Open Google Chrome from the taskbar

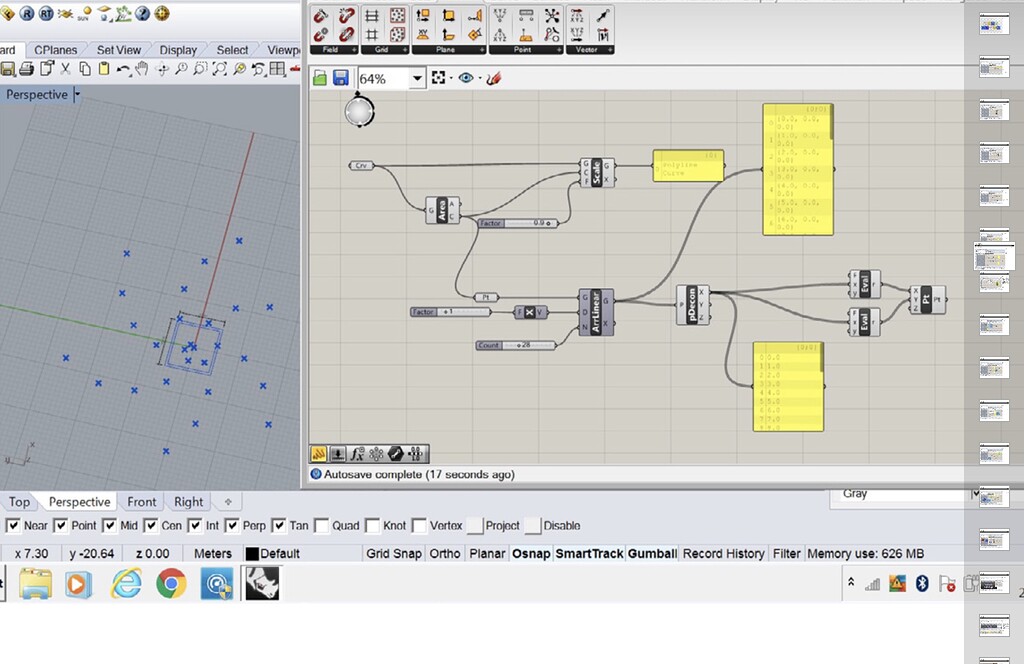172,583
